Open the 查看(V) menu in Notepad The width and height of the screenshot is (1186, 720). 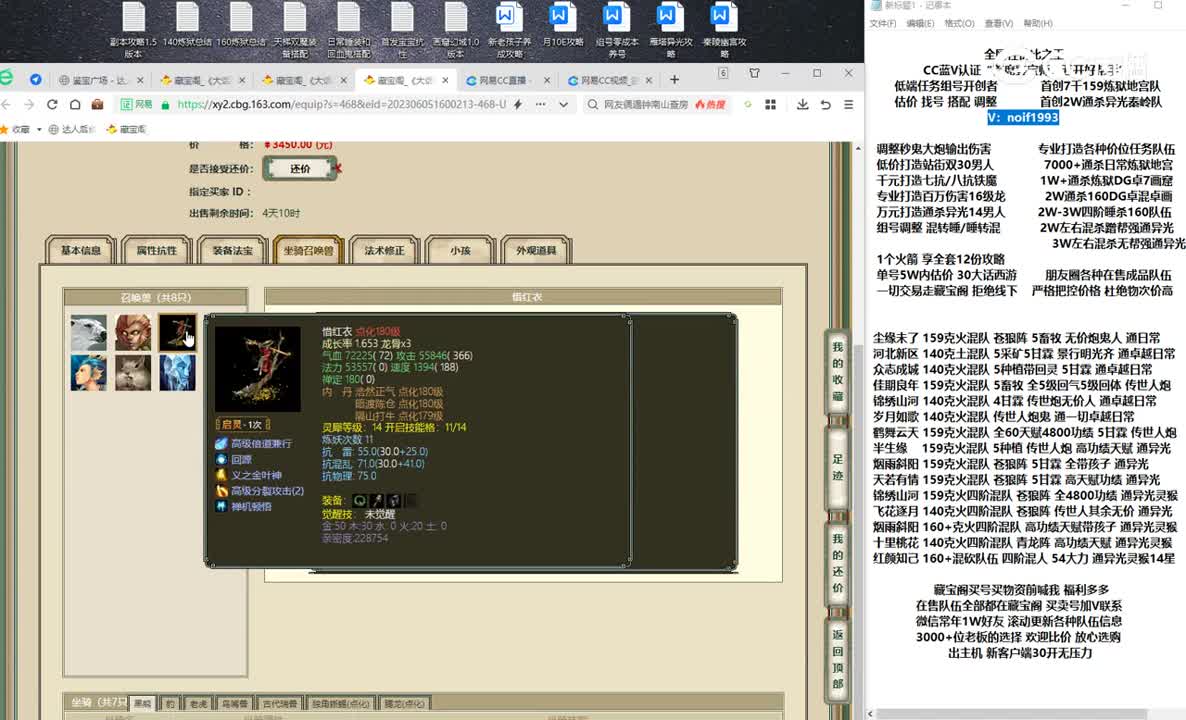(998, 23)
